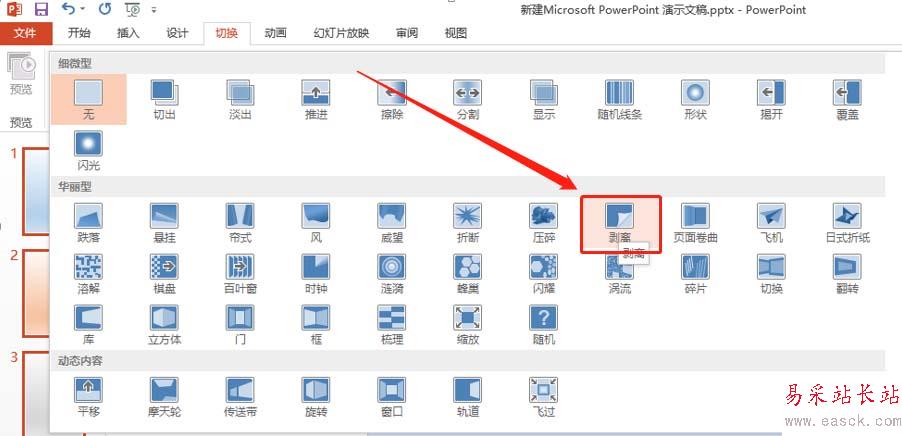Select the 无 (None) transition
Image resolution: width=902 pixels, height=436 pixels.
click(89, 99)
